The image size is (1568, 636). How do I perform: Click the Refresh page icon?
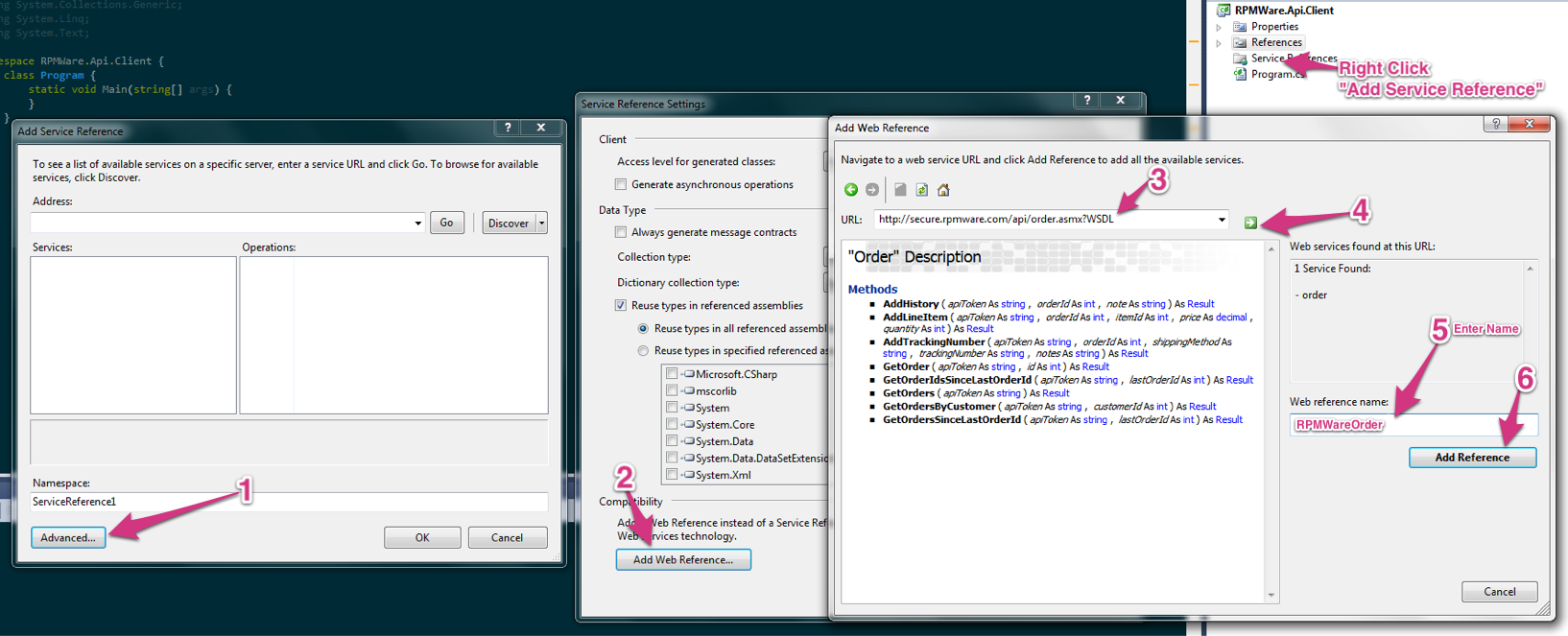(x=922, y=190)
